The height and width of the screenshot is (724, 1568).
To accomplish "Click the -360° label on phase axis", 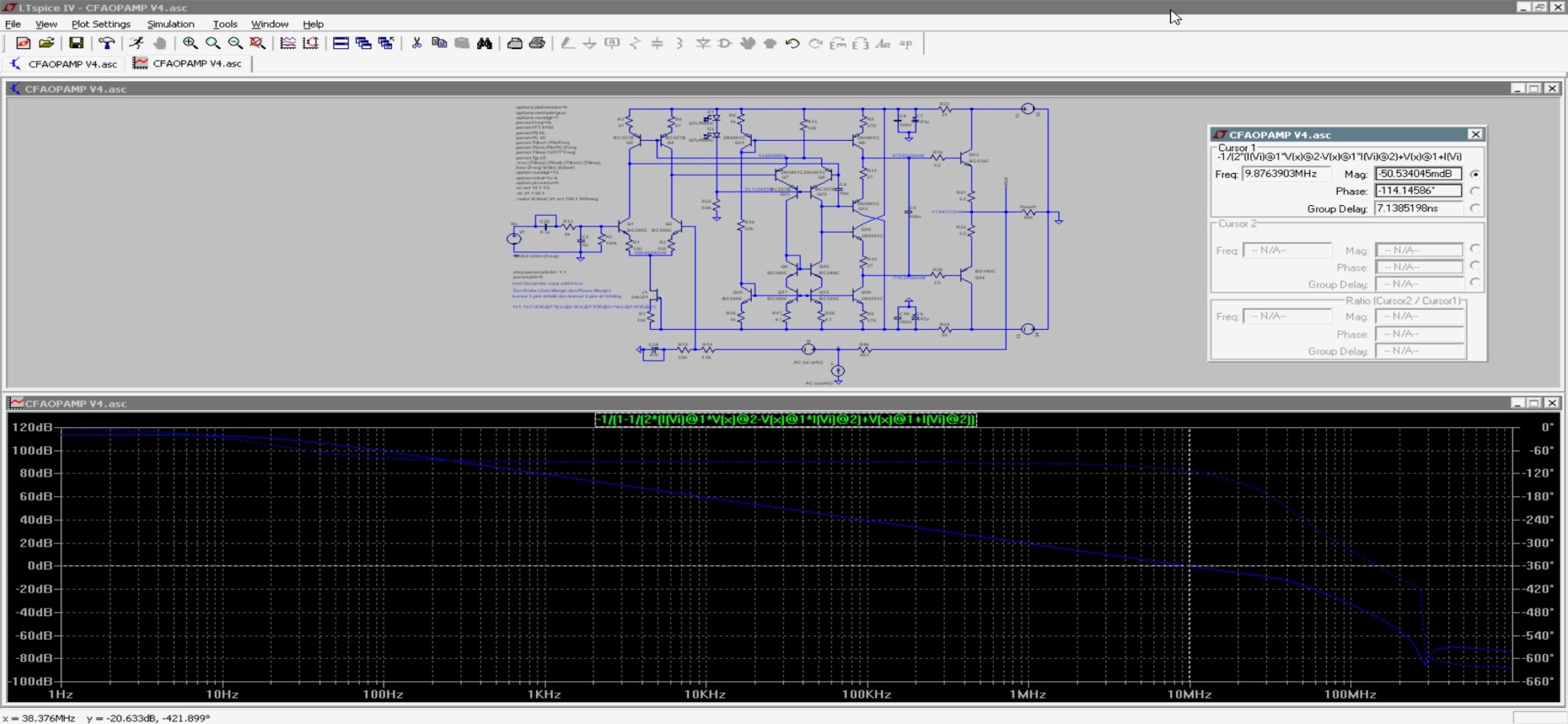I will click(1536, 566).
